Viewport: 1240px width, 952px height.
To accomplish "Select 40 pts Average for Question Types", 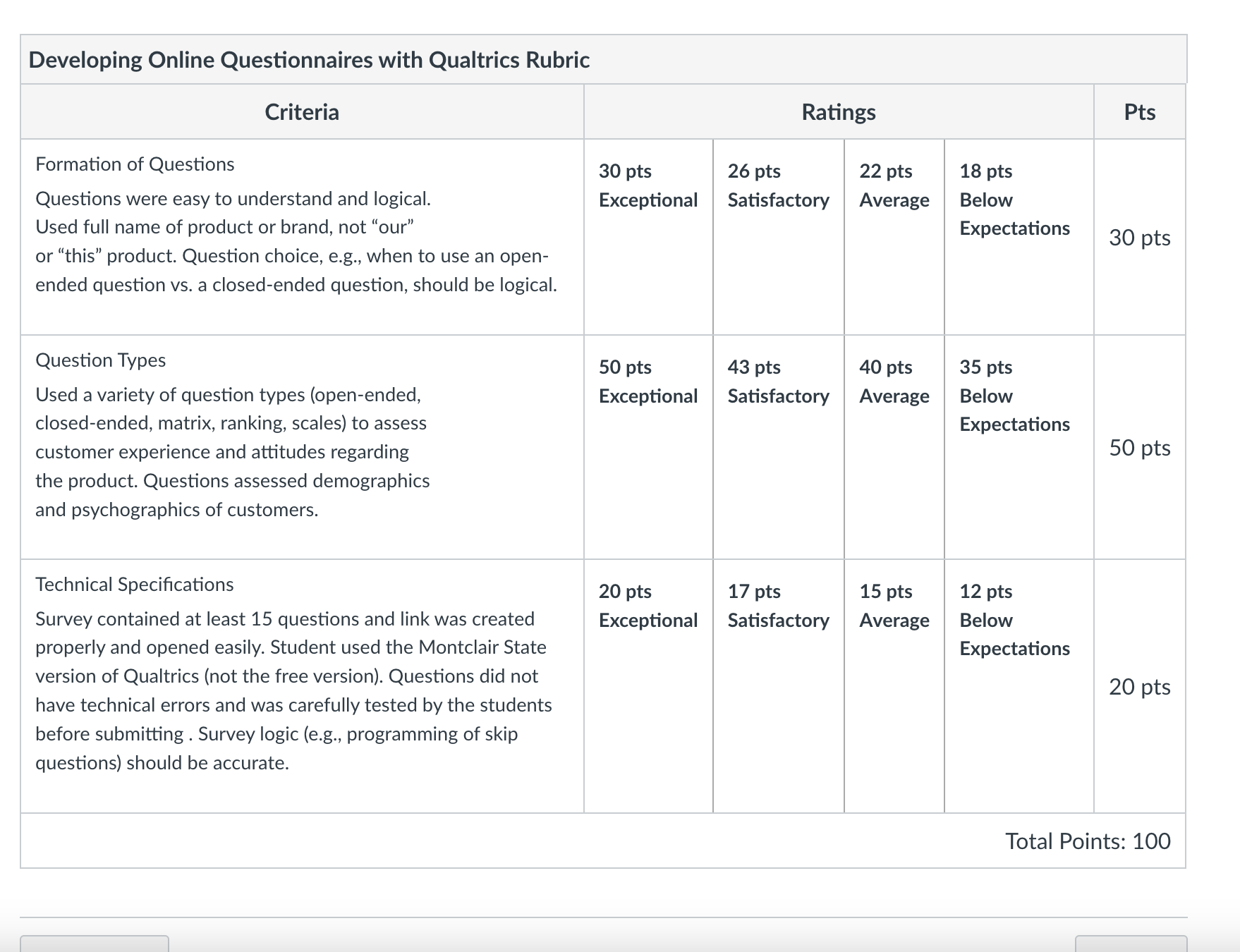I will pos(894,447).
